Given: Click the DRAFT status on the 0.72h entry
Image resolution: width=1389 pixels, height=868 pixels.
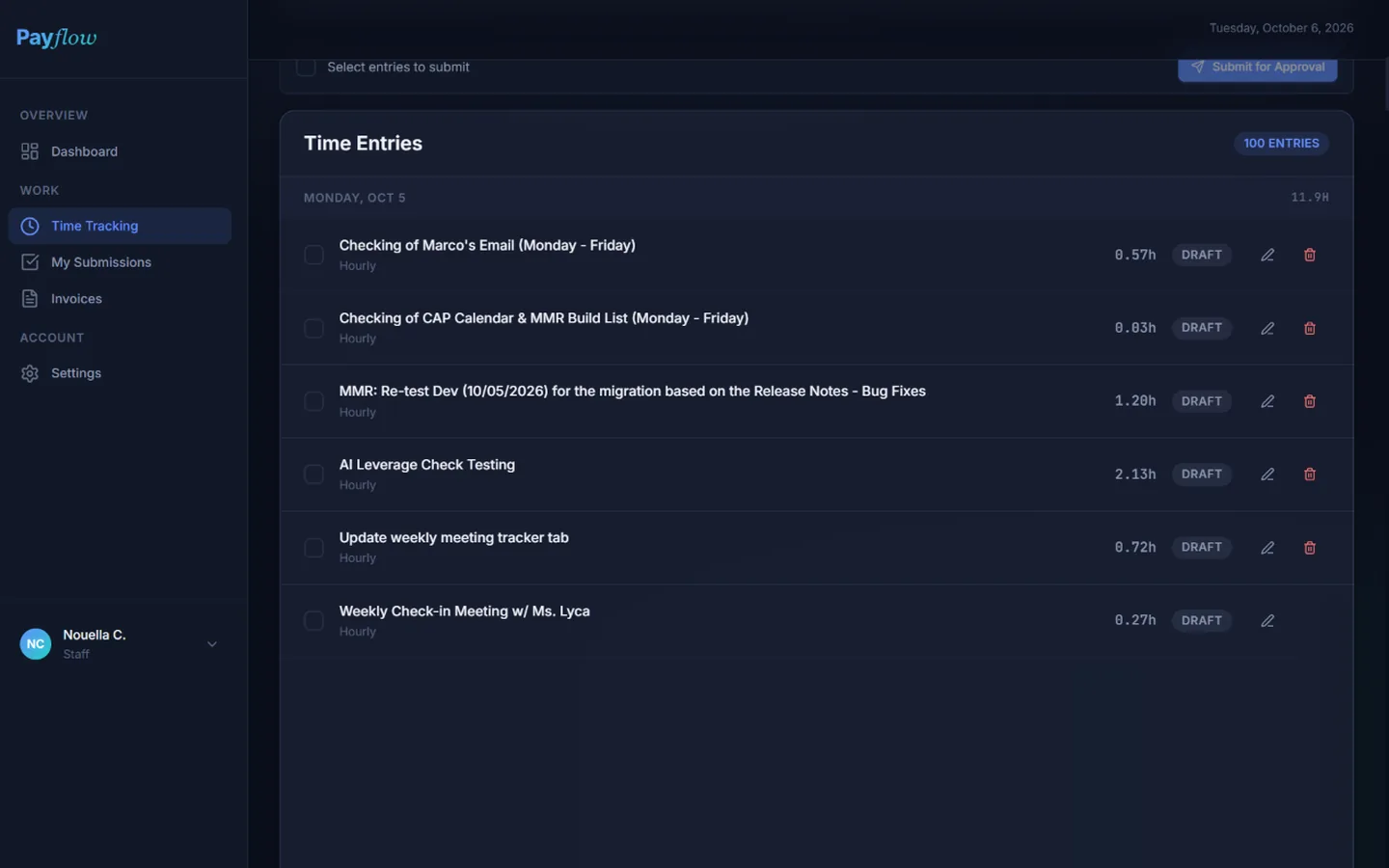Looking at the screenshot, I should click(1202, 548).
